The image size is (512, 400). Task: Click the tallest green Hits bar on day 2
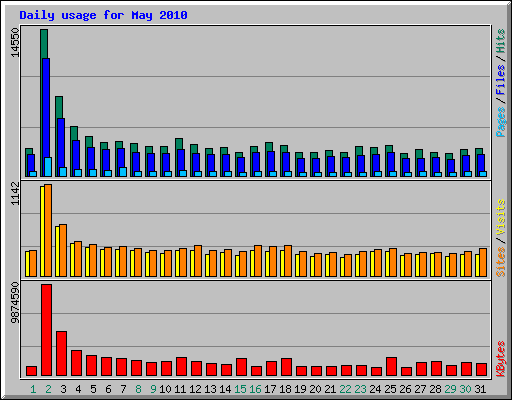coord(44,44)
